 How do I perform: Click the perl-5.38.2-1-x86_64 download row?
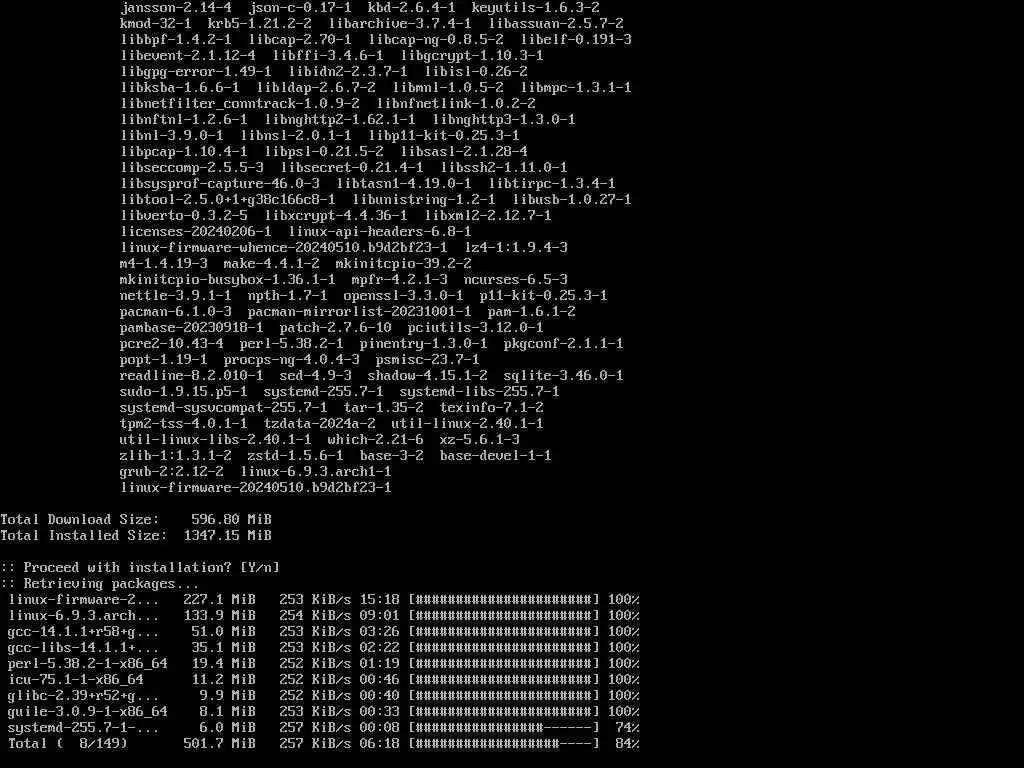(x=323, y=664)
